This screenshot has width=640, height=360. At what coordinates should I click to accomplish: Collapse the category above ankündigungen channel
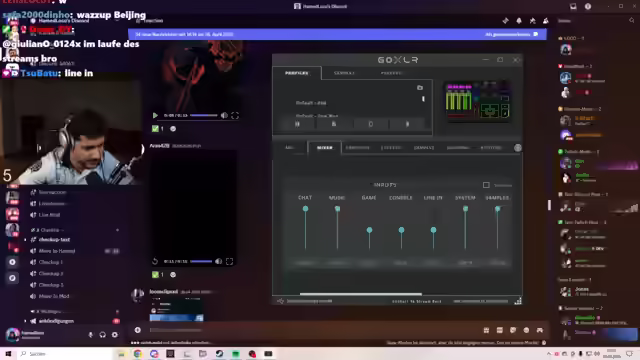(x=48, y=311)
